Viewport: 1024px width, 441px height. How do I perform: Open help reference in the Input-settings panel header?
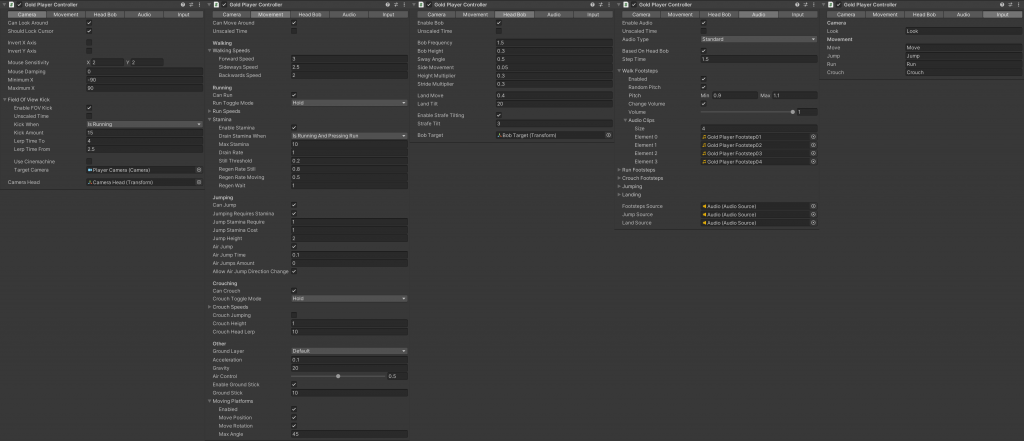(1002, 5)
